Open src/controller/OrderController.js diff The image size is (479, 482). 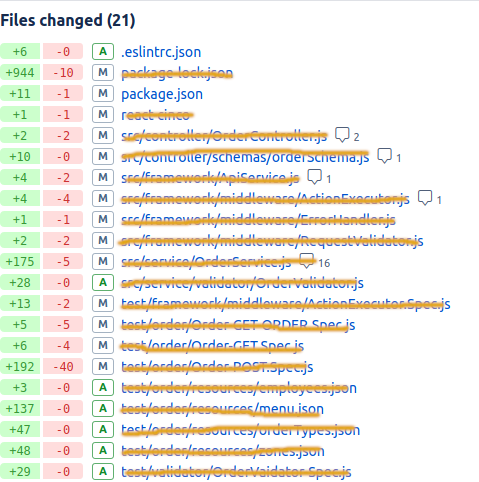224,136
